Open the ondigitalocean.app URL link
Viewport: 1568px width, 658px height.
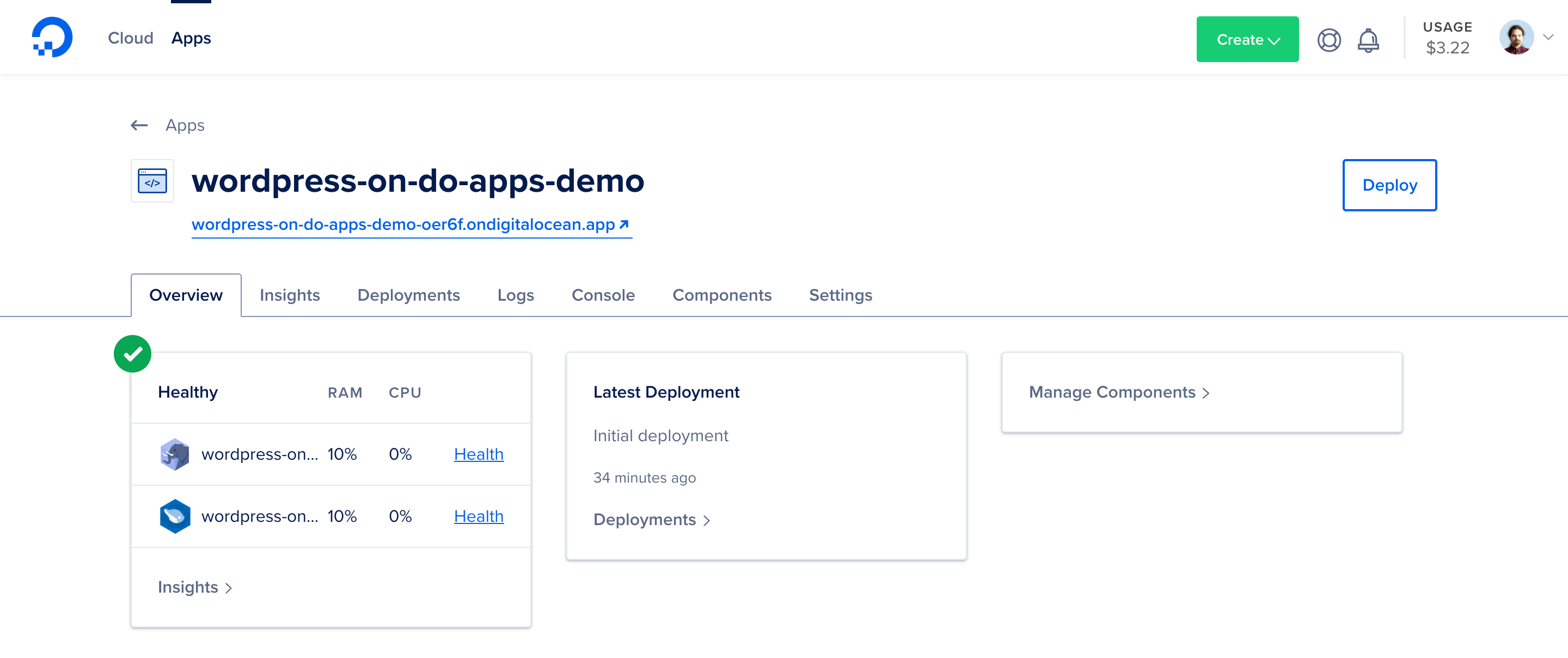(x=411, y=225)
